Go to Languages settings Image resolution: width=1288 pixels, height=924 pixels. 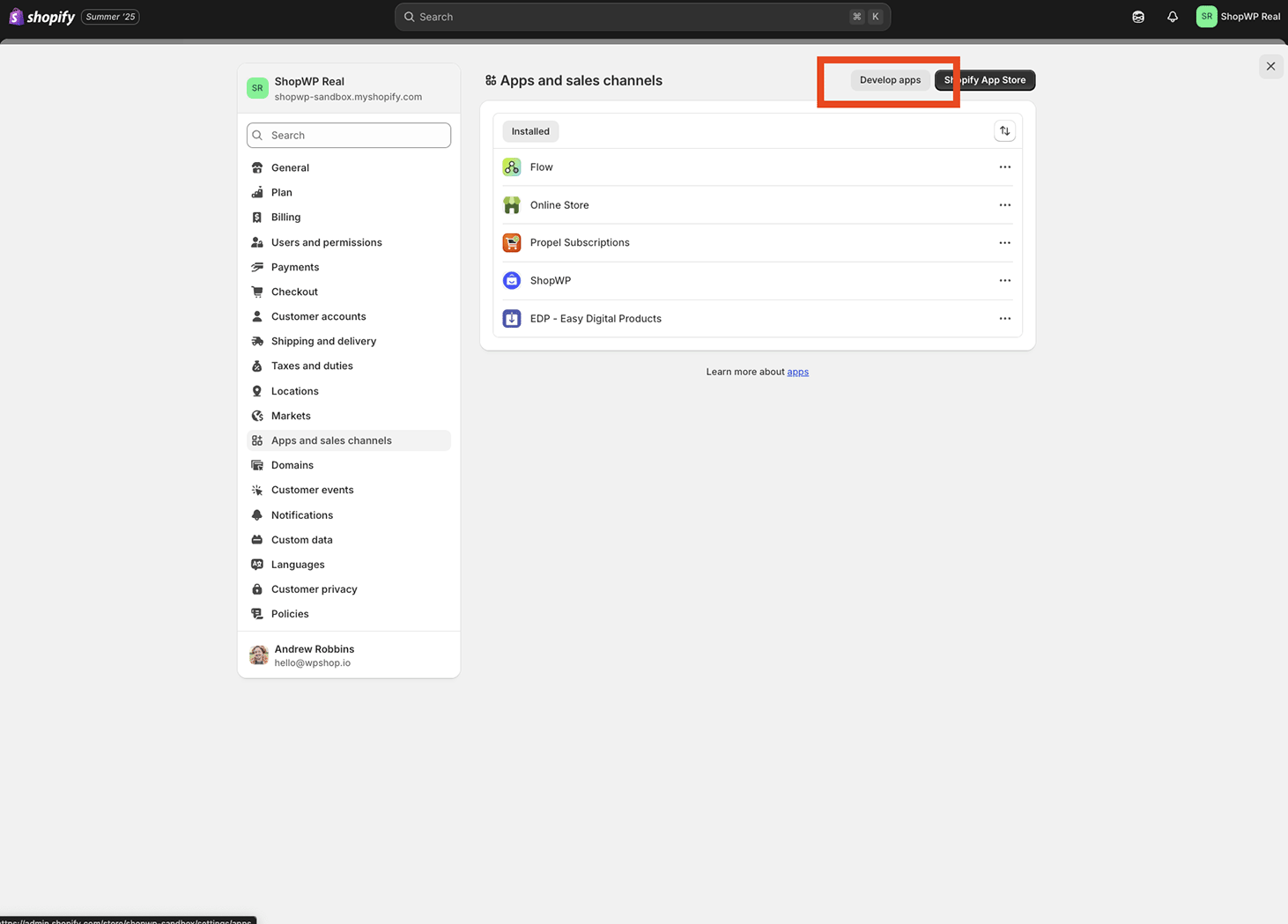pyautogui.click(x=349, y=565)
